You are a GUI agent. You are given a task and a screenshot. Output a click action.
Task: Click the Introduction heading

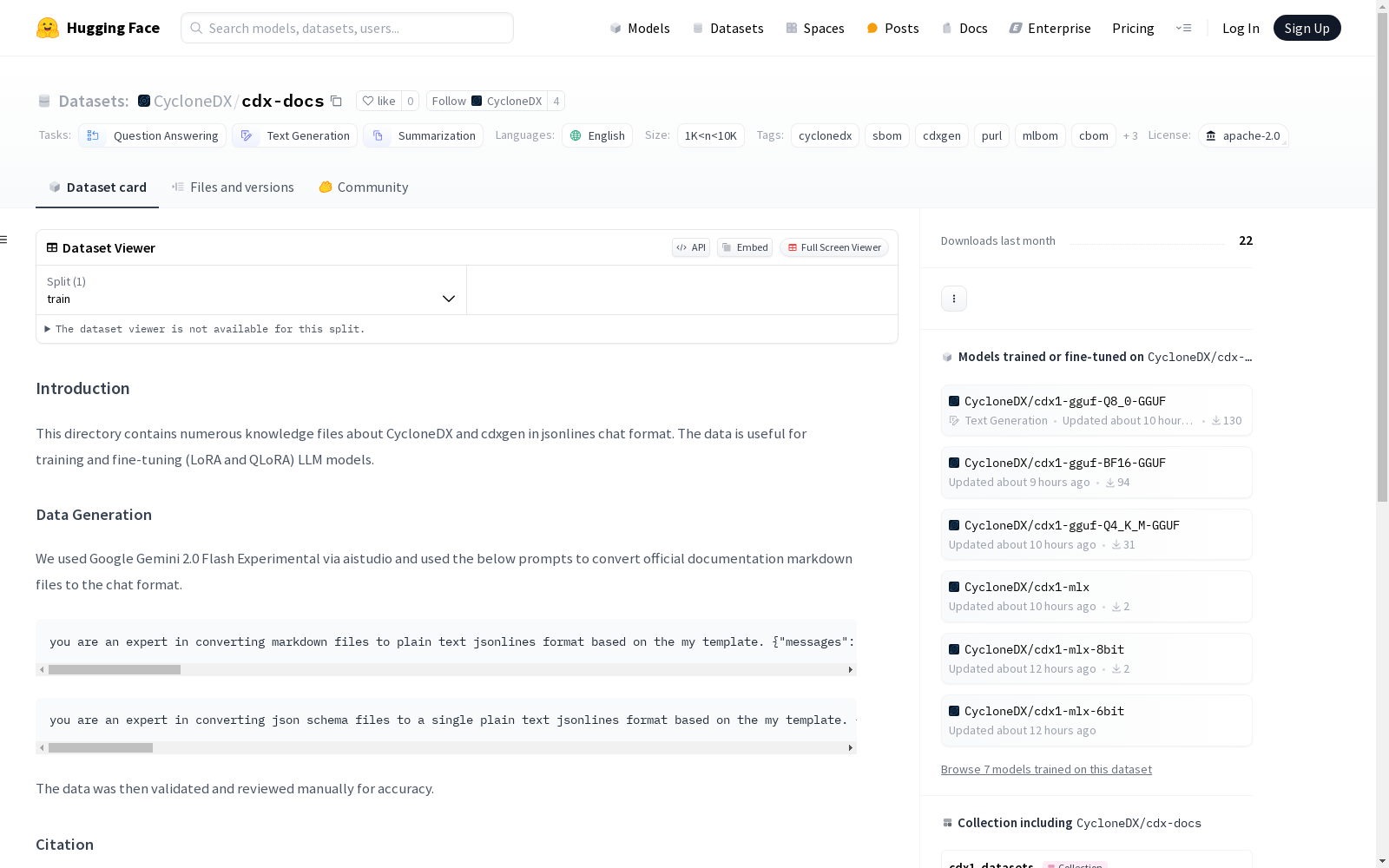(82, 388)
